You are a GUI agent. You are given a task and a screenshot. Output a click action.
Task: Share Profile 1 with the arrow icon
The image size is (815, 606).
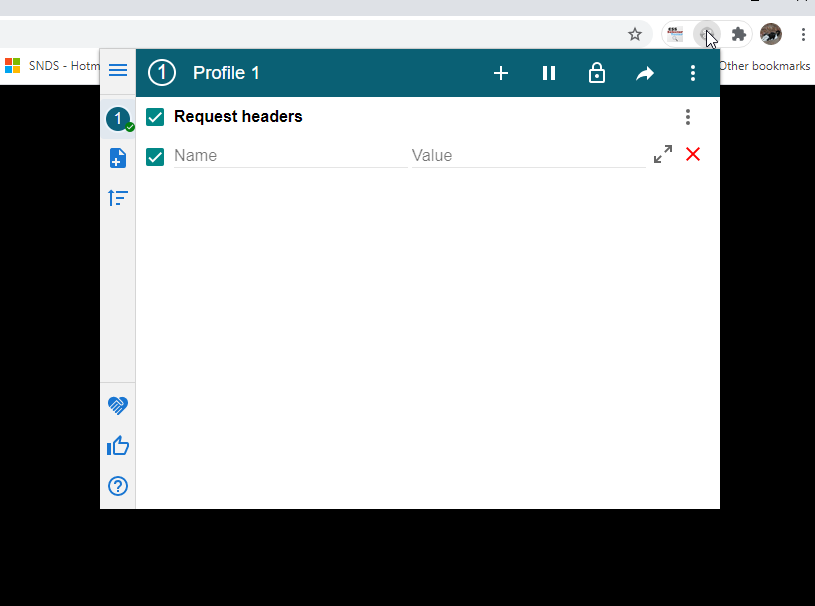(645, 74)
